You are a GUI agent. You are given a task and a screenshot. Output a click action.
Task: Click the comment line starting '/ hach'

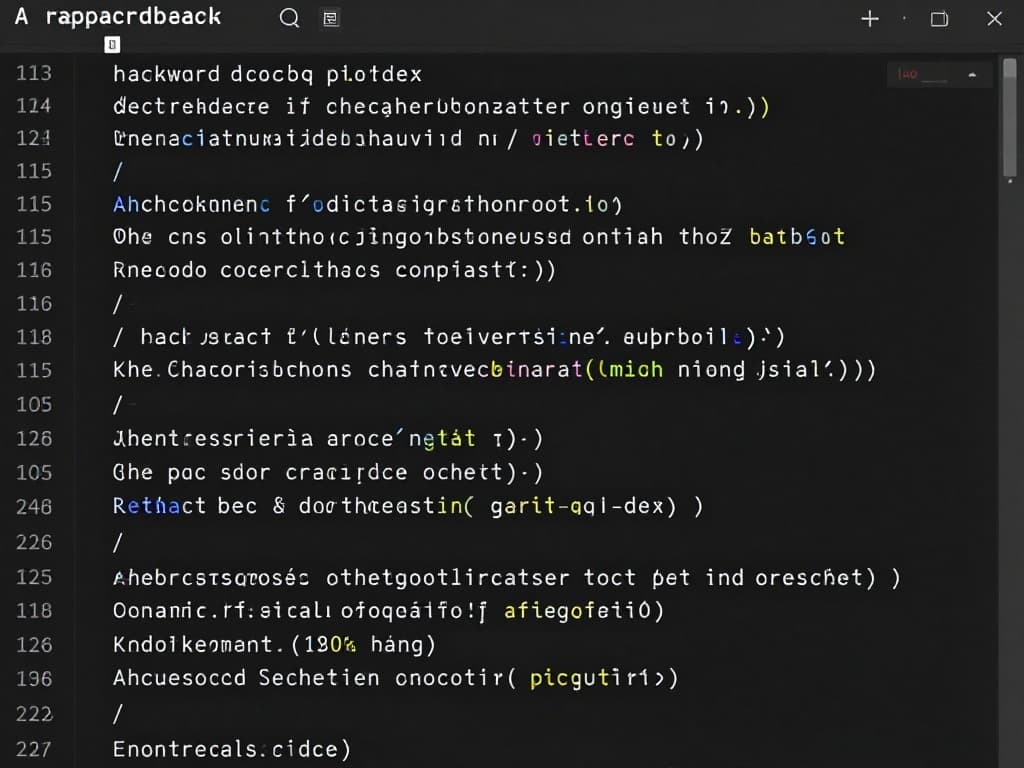pos(449,337)
